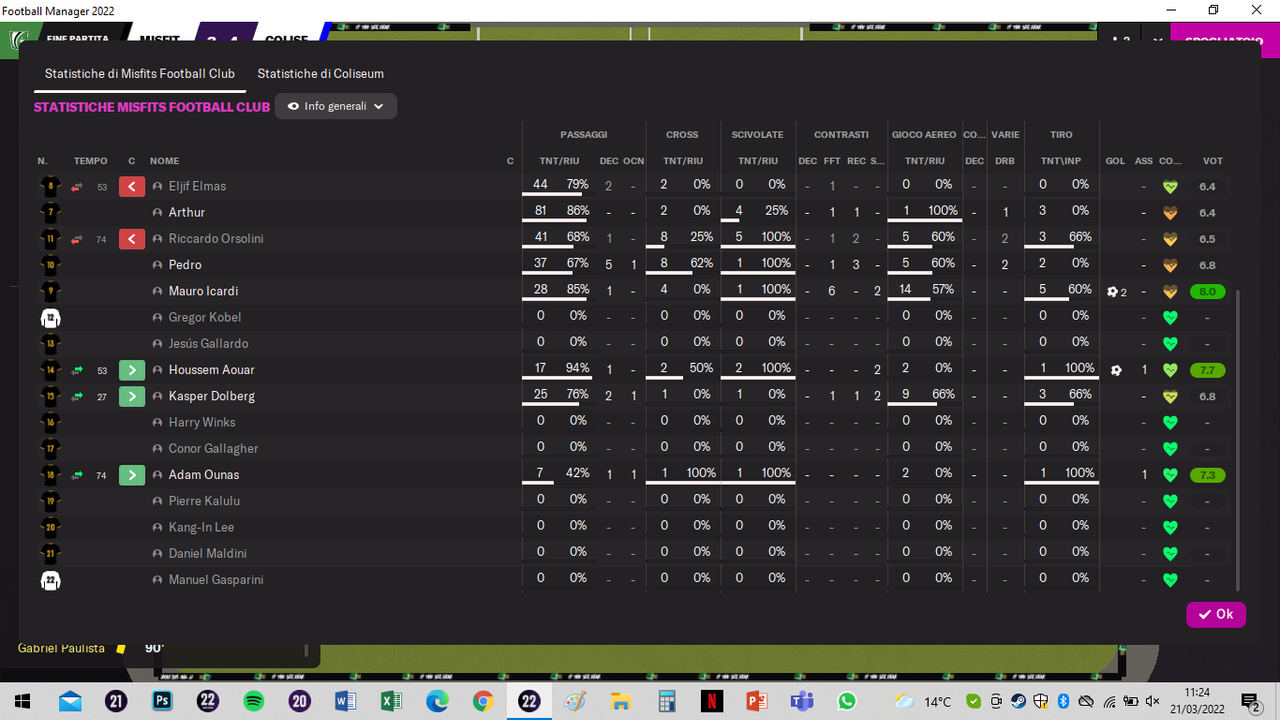Sort by the FFT column header

pos(832,161)
